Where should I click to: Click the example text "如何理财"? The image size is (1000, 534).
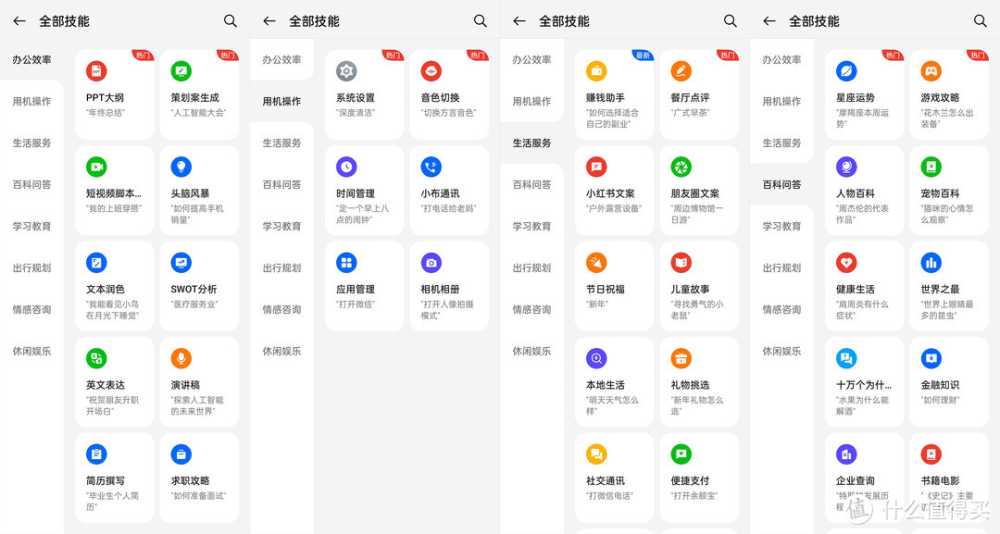coord(940,400)
